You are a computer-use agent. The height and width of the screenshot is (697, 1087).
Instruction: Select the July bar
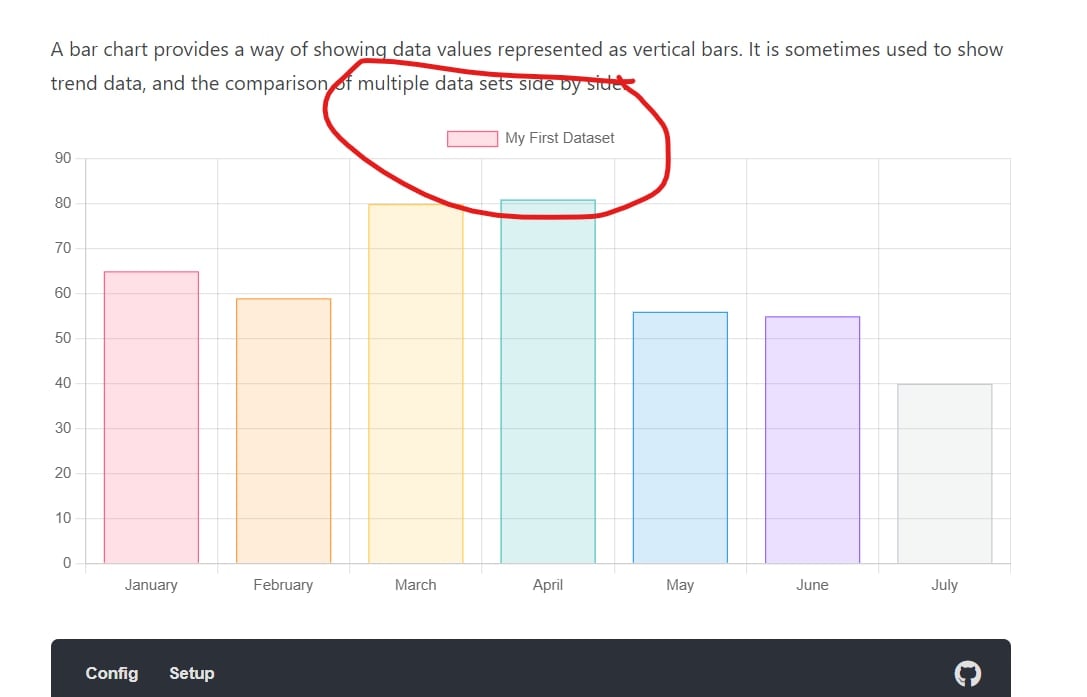[945, 473]
